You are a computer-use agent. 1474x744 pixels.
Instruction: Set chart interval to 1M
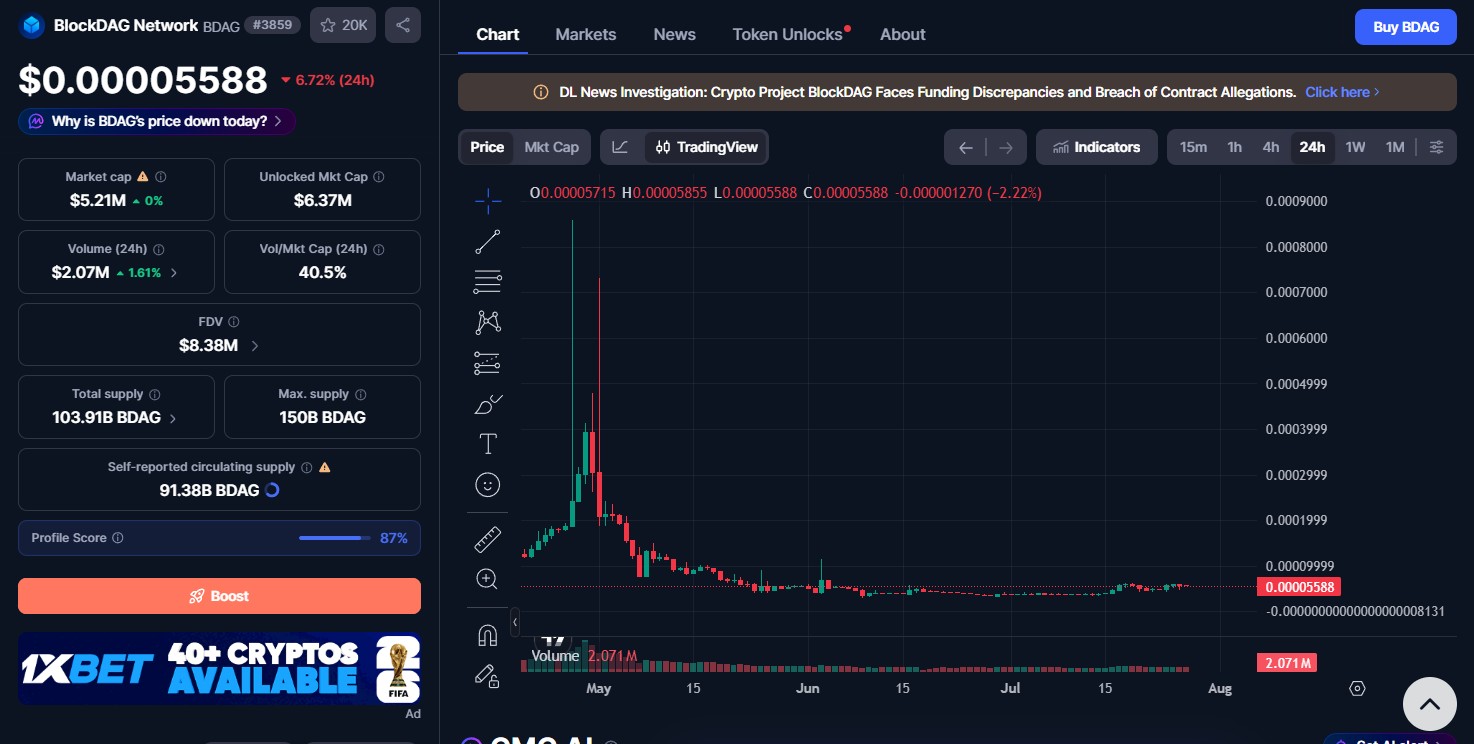point(1395,147)
